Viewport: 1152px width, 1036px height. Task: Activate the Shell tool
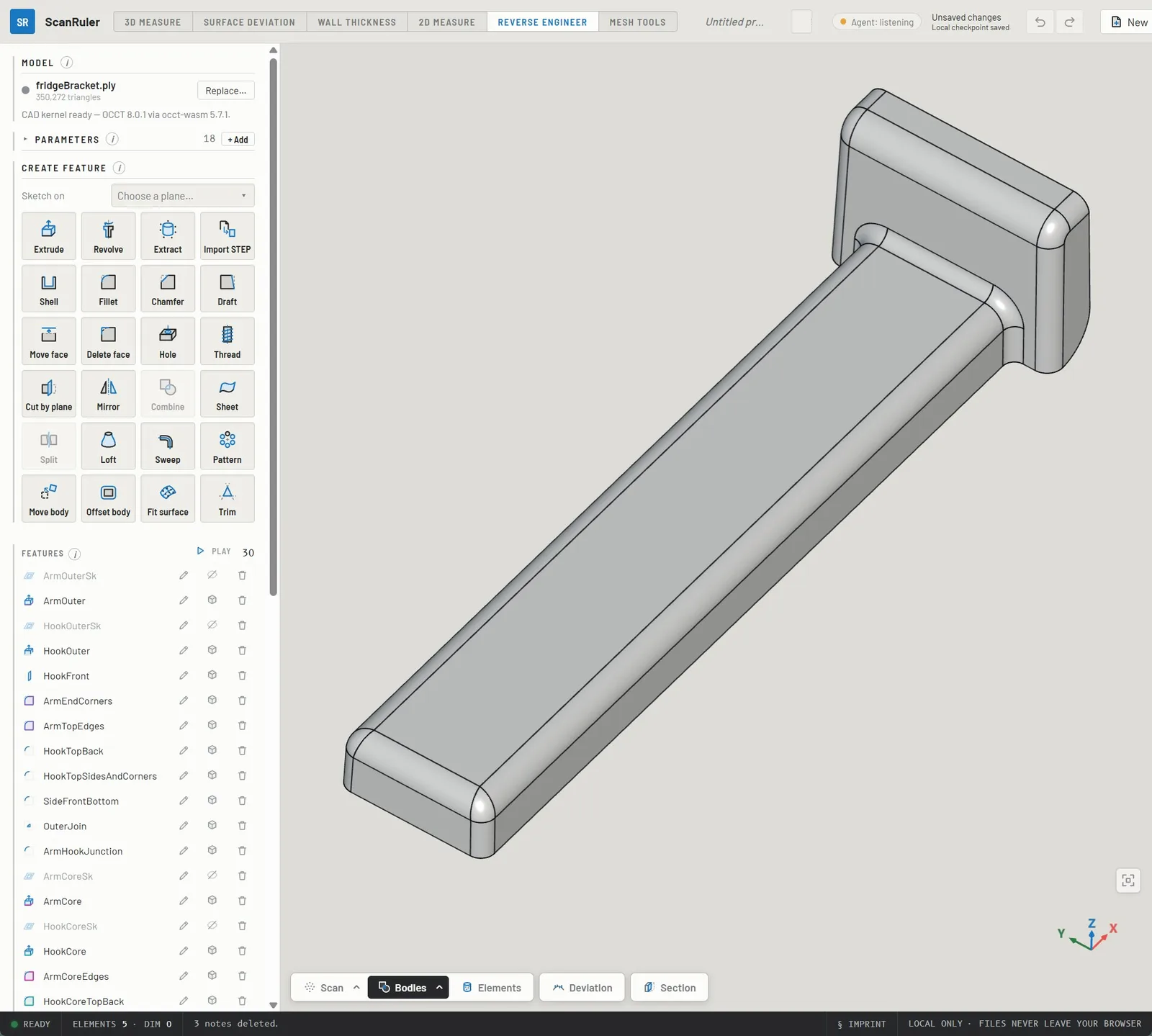(49, 289)
